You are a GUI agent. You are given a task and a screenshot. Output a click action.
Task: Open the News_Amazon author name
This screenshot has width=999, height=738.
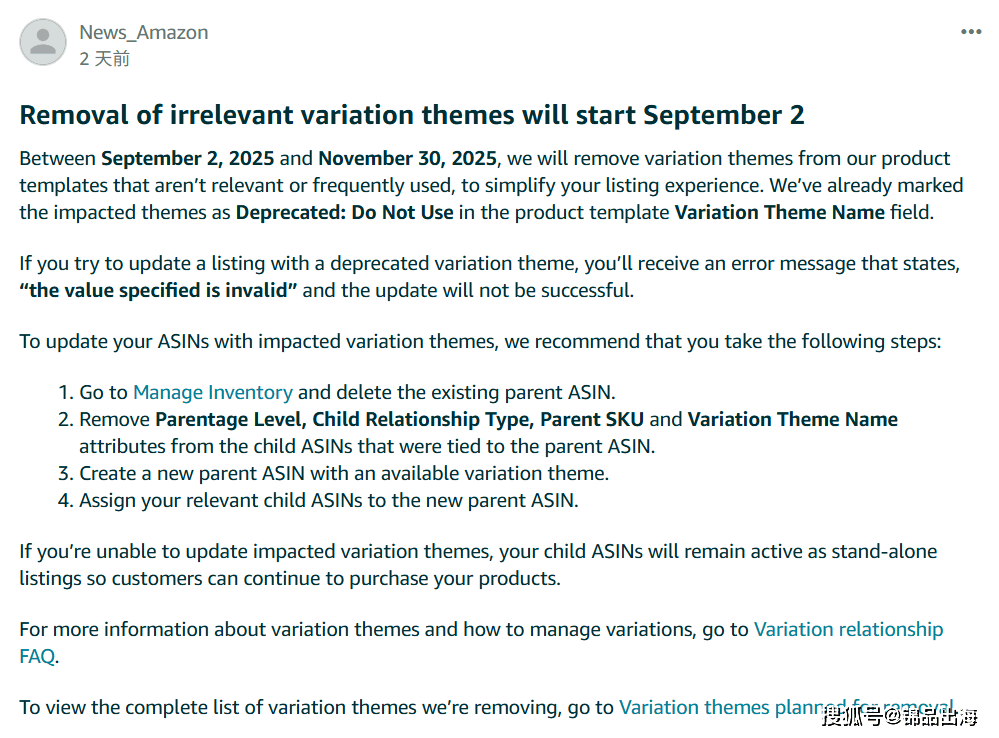[x=143, y=32]
